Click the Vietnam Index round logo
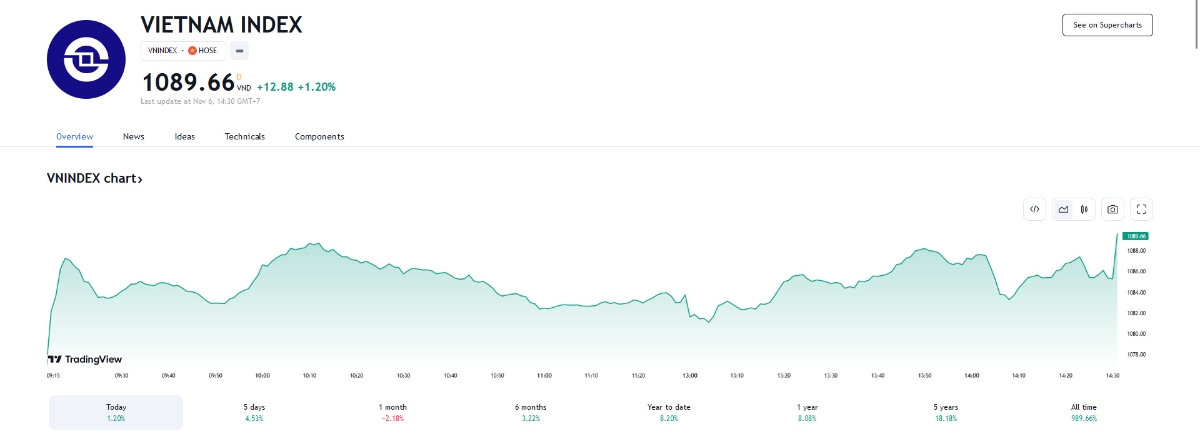The height and width of the screenshot is (436, 1200). click(x=90, y=55)
